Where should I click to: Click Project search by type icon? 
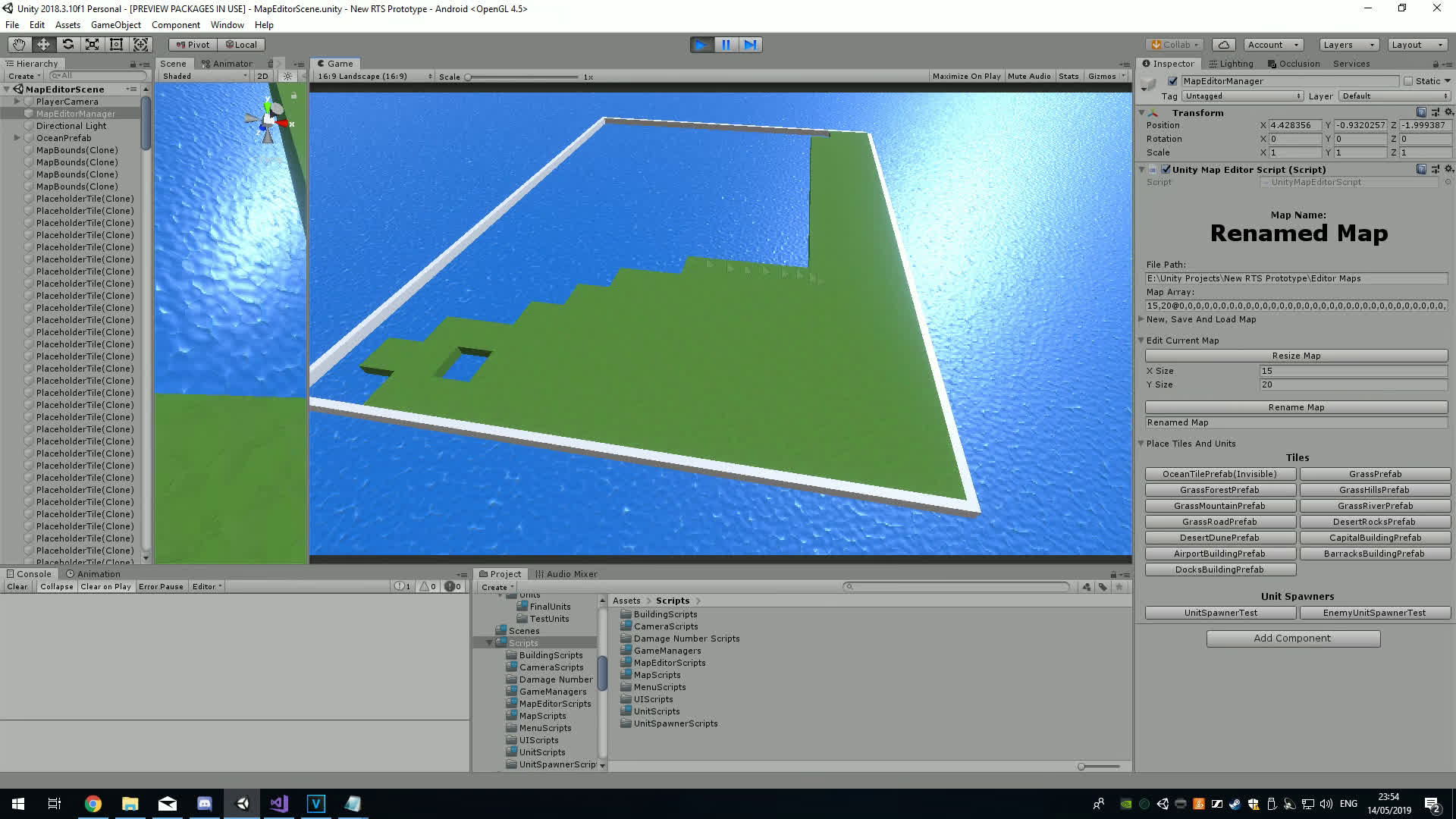click(x=1086, y=587)
